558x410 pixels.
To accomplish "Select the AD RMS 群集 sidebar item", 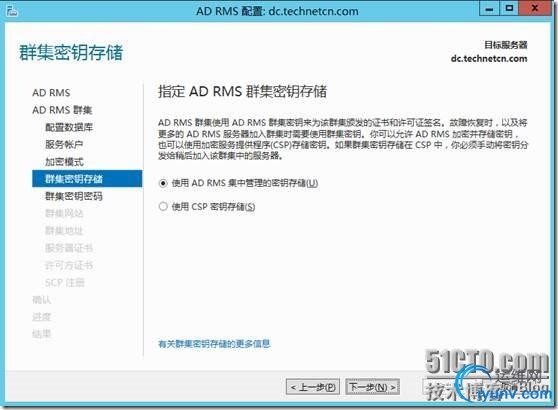I will pyautogui.click(x=62, y=110).
